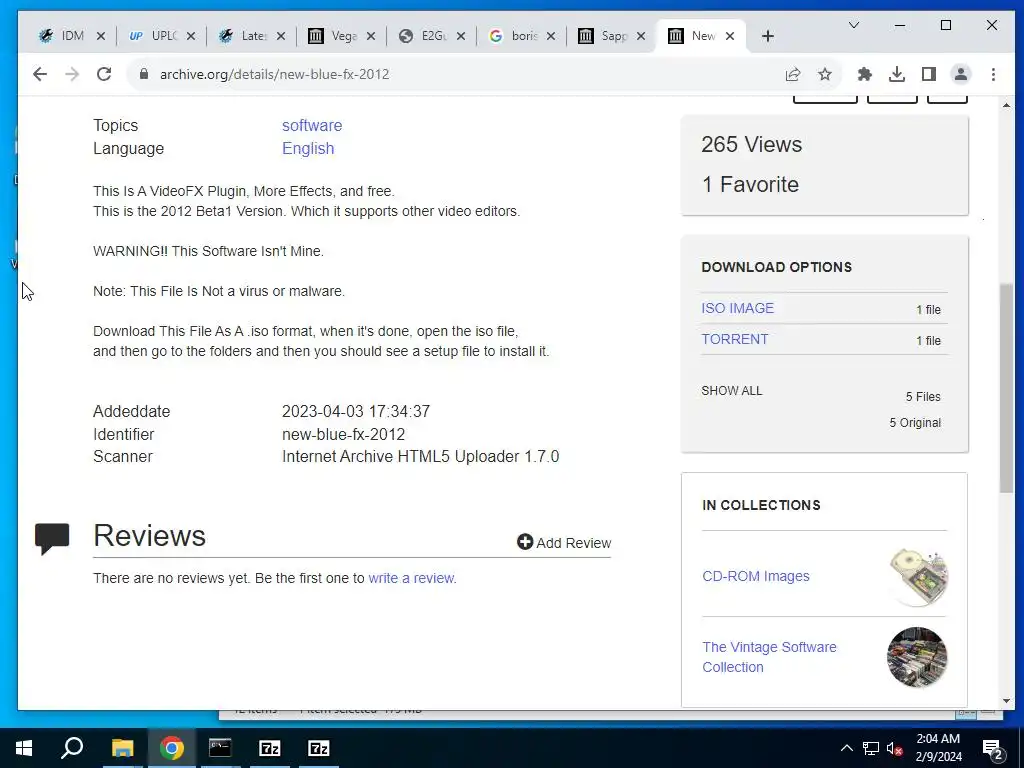The height and width of the screenshot is (768, 1024).
Task: Click Vintage Software Collection thumbnail
Action: pyautogui.click(x=917, y=657)
